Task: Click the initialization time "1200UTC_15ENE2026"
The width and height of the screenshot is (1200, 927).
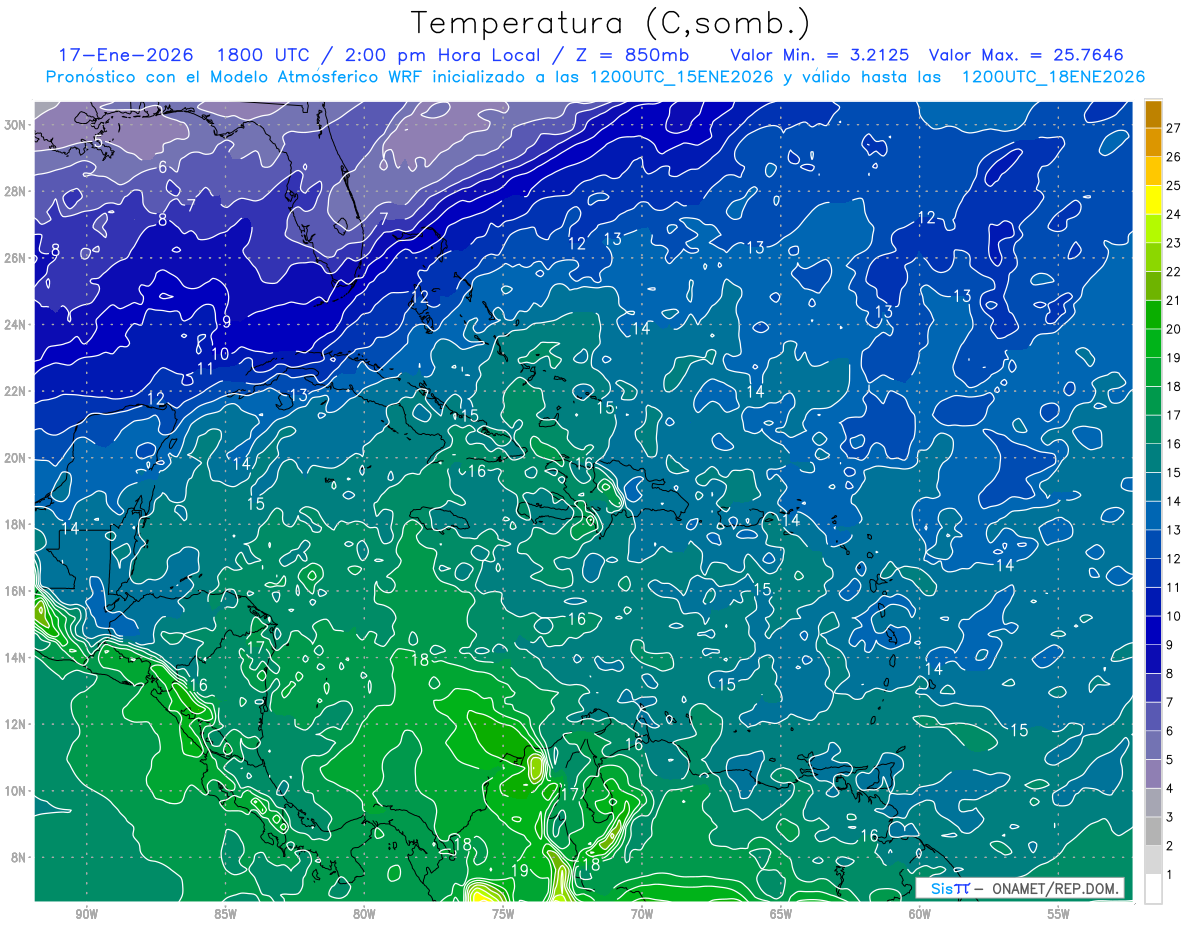Action: tap(682, 77)
